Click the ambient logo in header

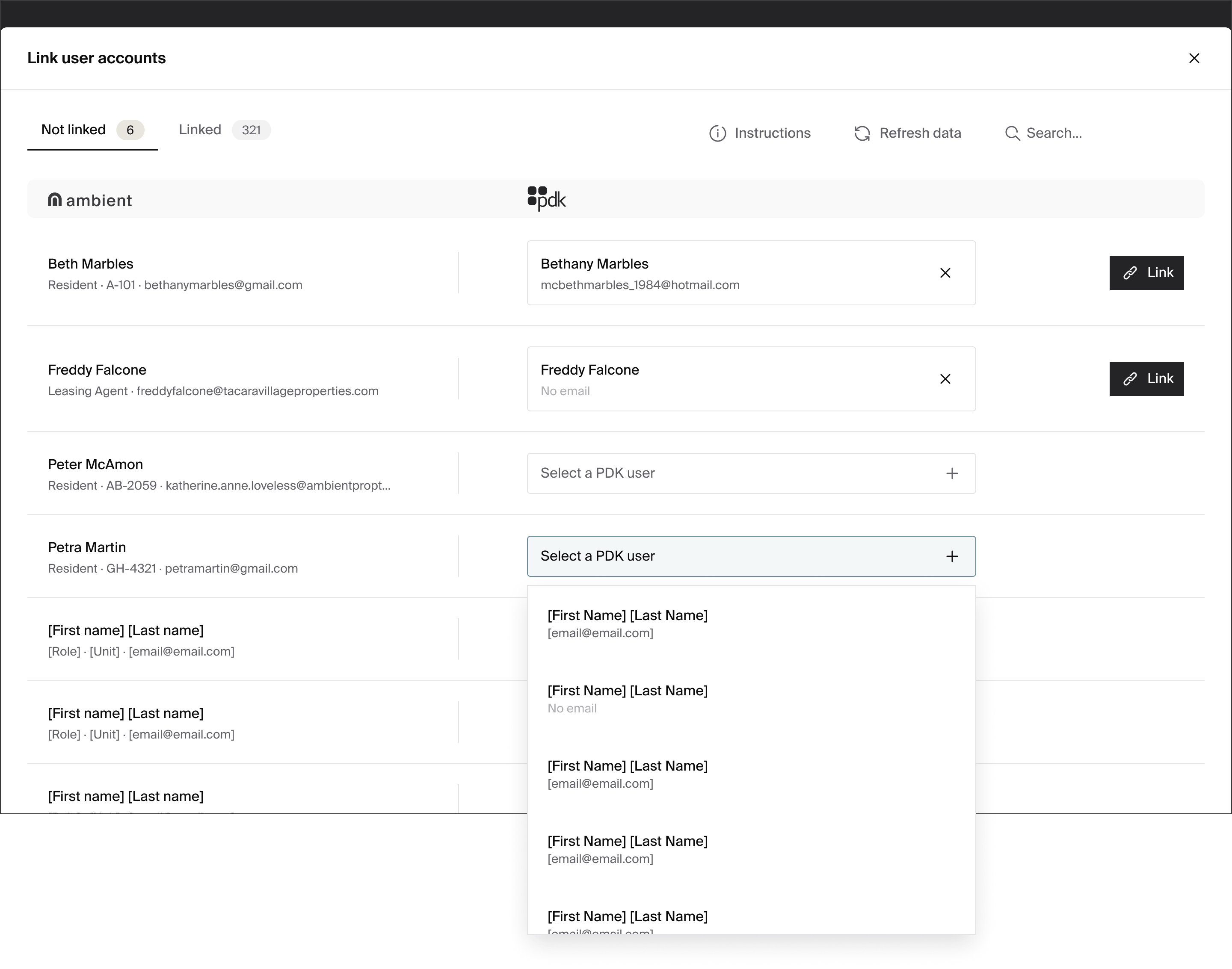[90, 200]
